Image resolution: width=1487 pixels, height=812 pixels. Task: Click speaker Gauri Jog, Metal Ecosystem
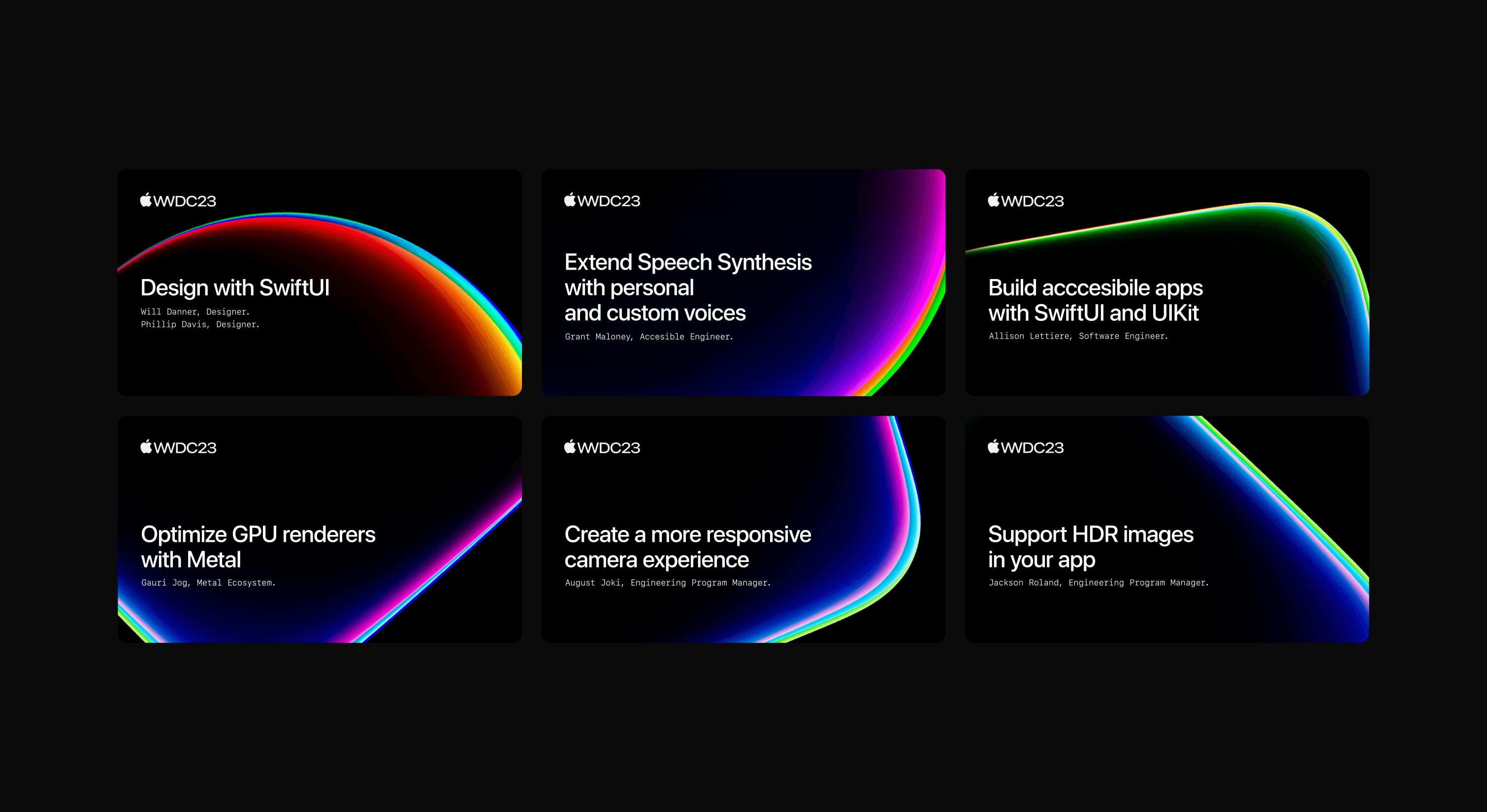208,583
